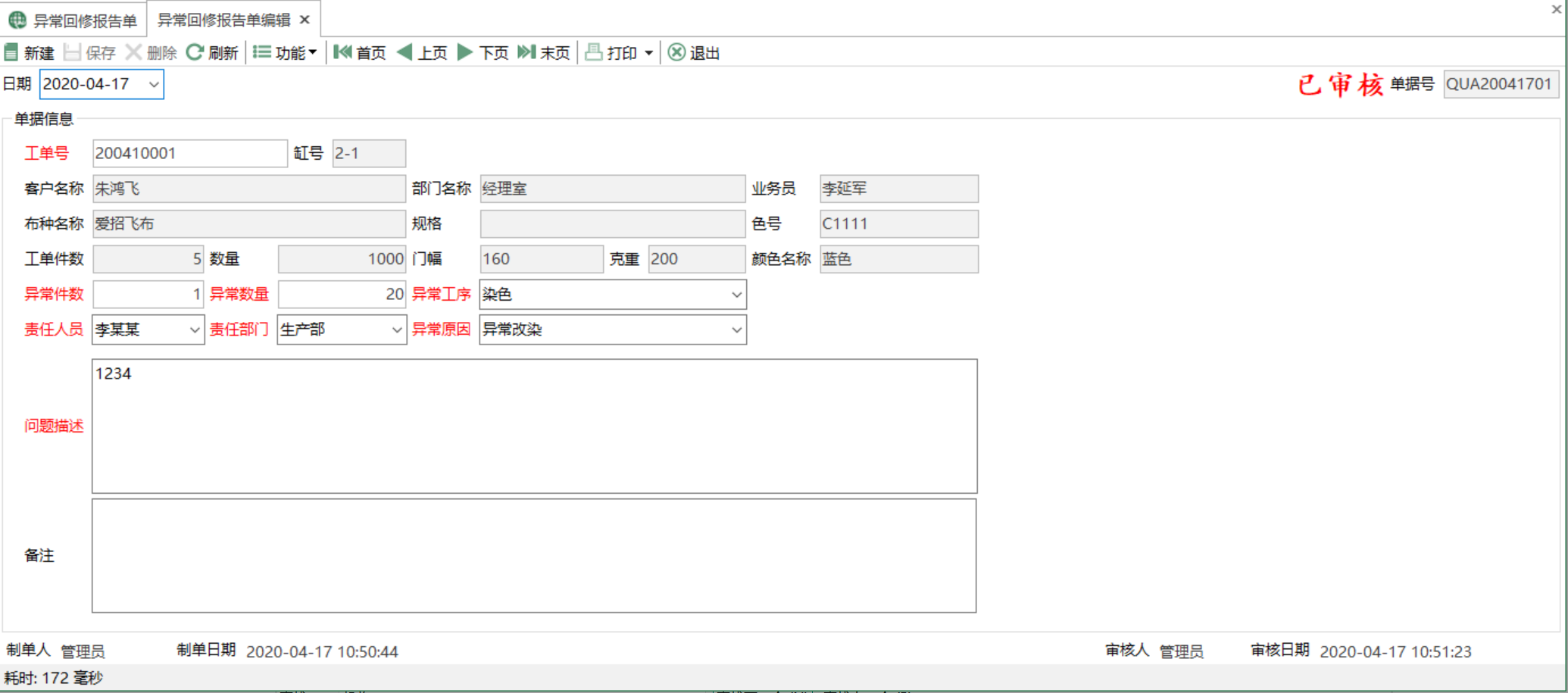
Task: Click in the 问题描述 text area
Action: (534, 426)
